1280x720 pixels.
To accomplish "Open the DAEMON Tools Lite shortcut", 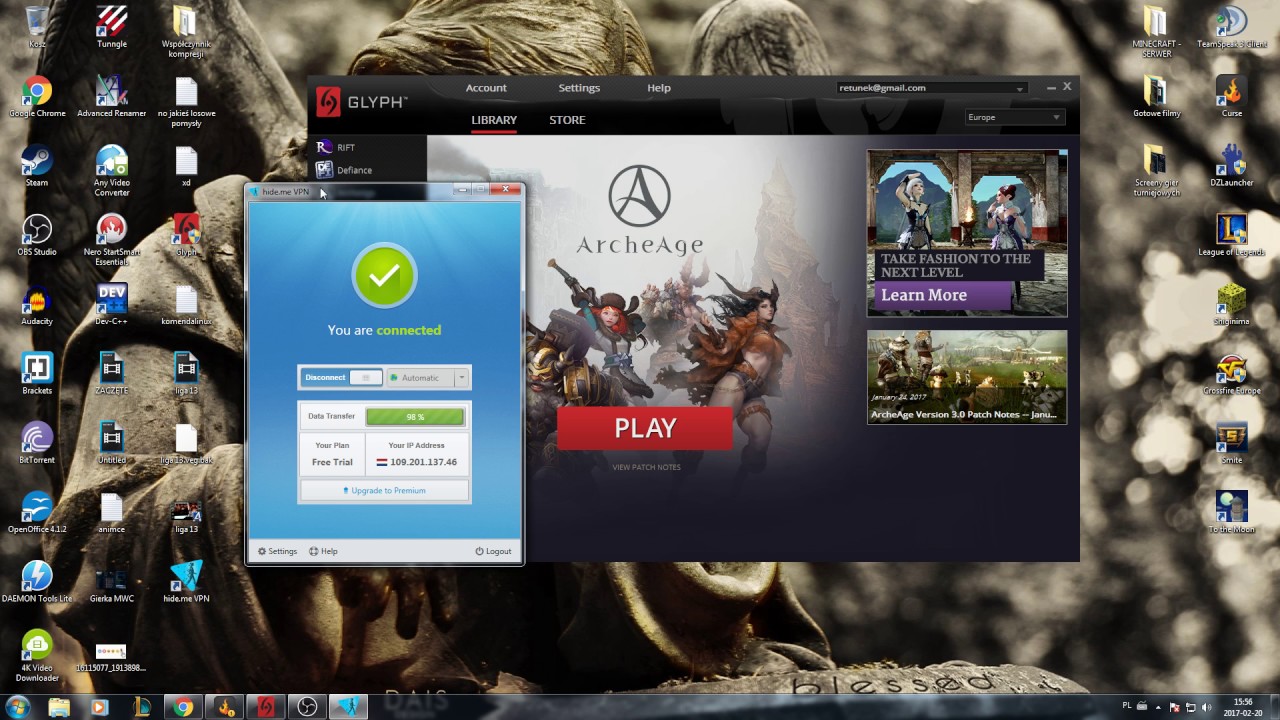I will click(37, 580).
